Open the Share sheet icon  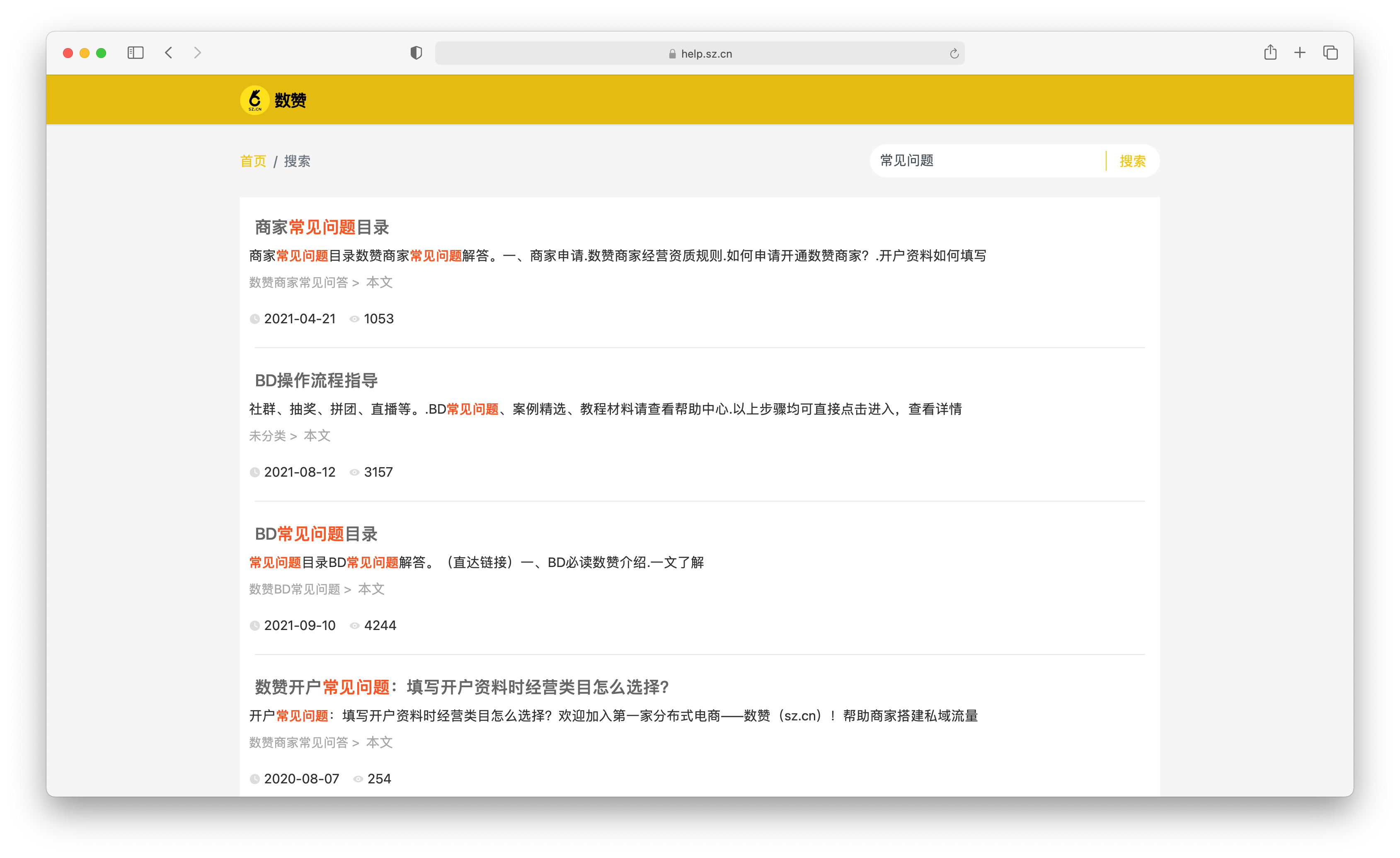1270,52
